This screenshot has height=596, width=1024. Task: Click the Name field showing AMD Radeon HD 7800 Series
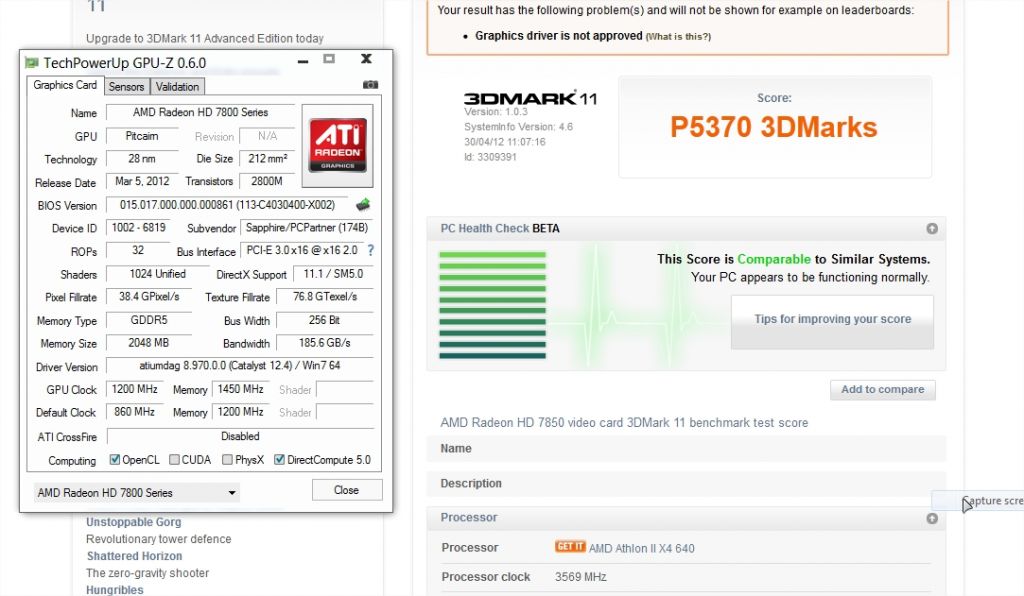(200, 112)
